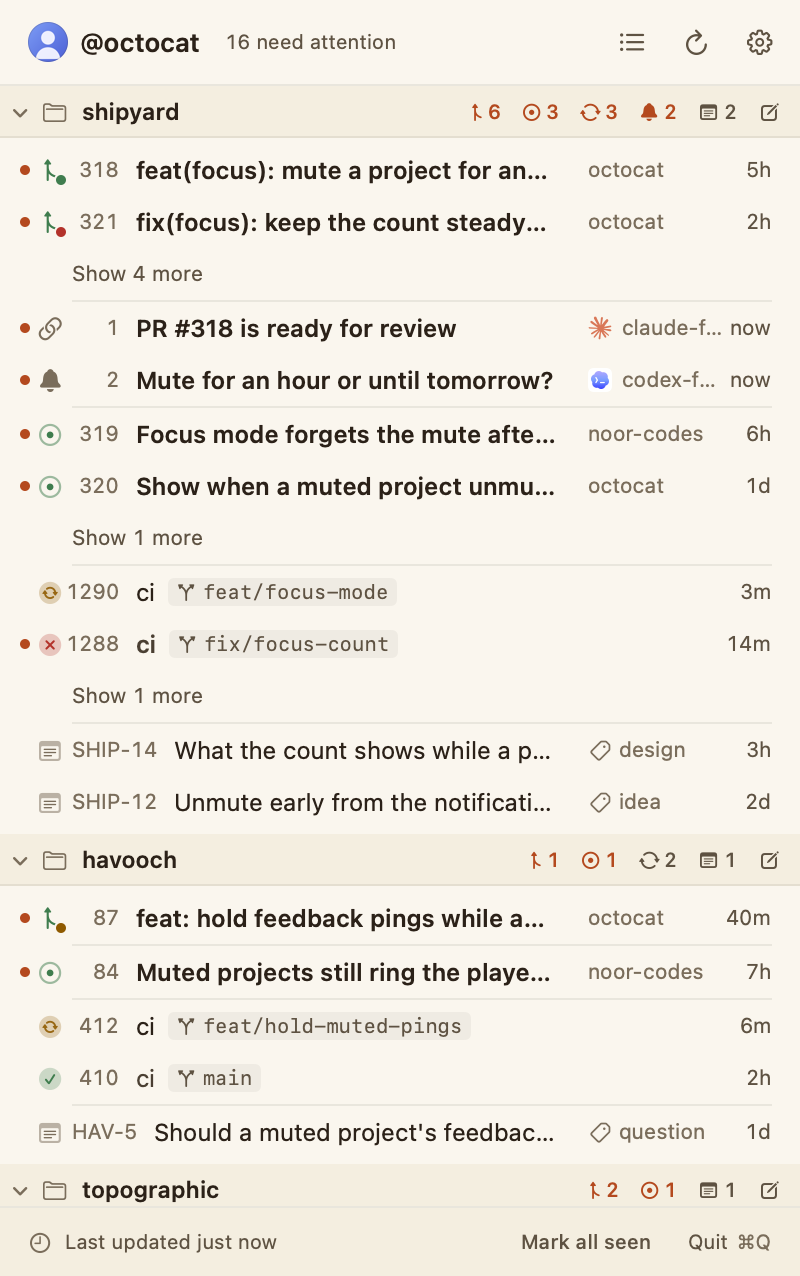This screenshot has width=800, height=1276.
Task: Click shipyard pull request count 6
Action: click(x=485, y=112)
